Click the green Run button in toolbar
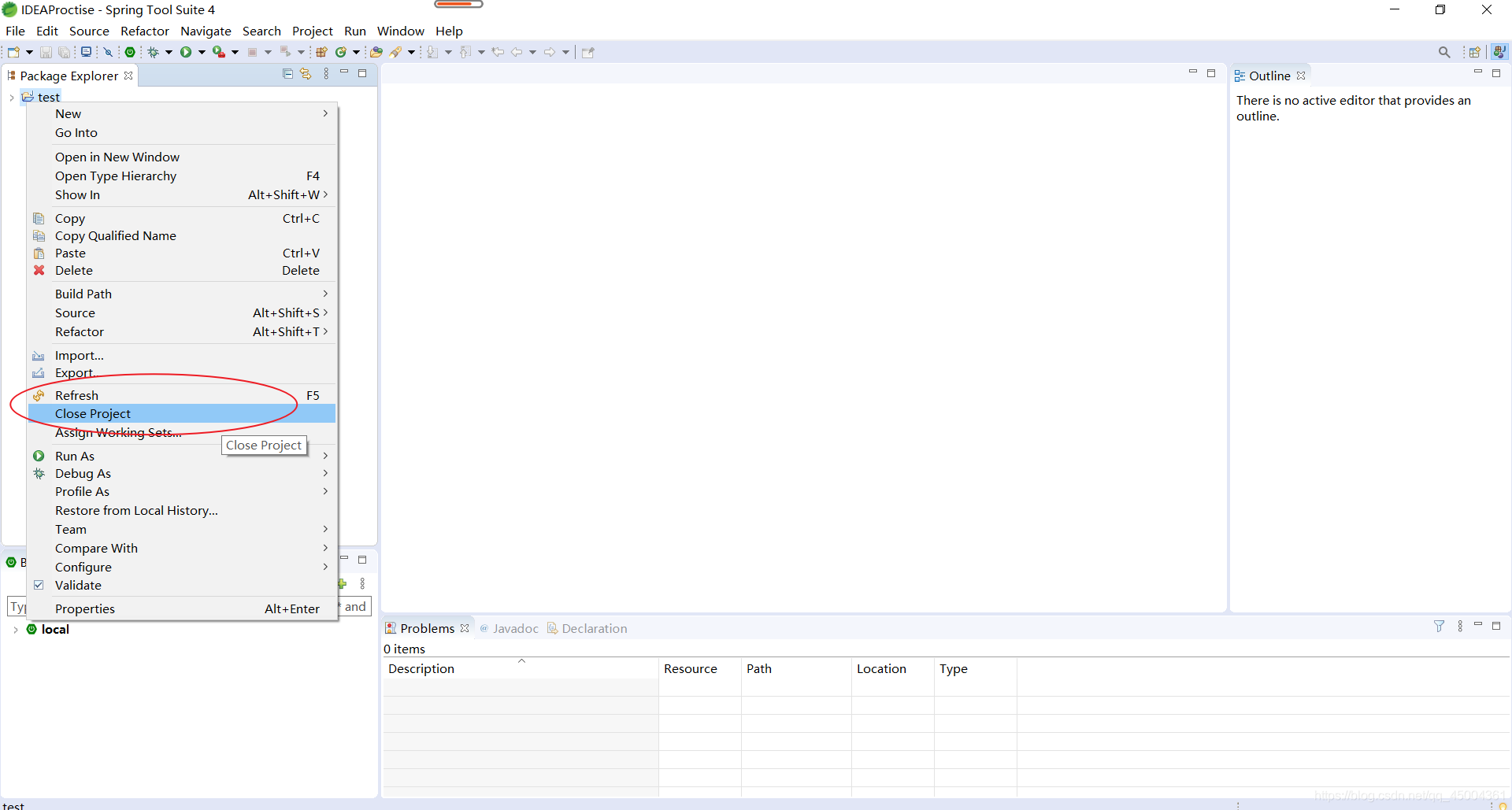Viewport: 1512px width, 810px height. [186, 52]
